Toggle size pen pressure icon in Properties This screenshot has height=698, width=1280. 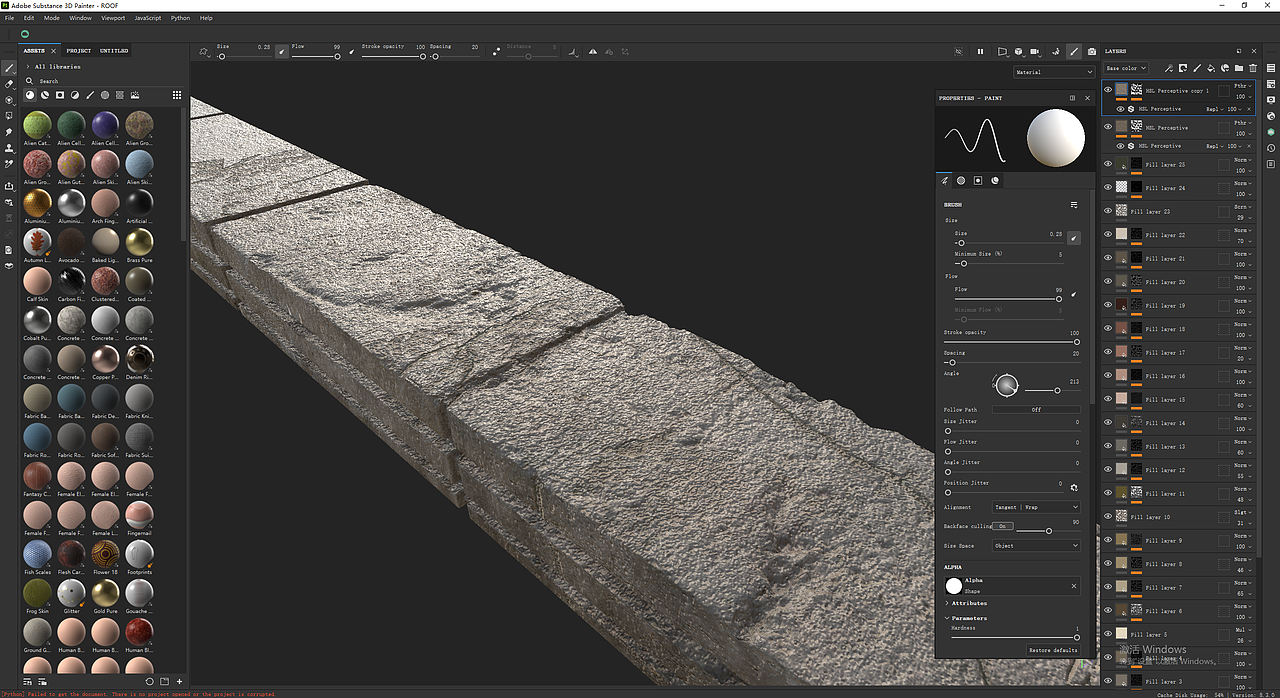(x=1074, y=237)
